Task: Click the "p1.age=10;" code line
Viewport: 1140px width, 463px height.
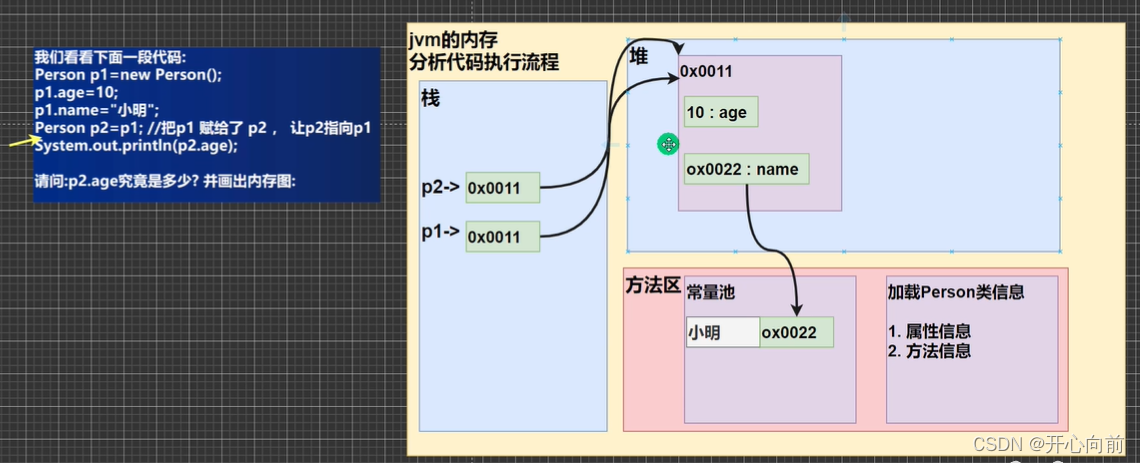Action: point(76,93)
